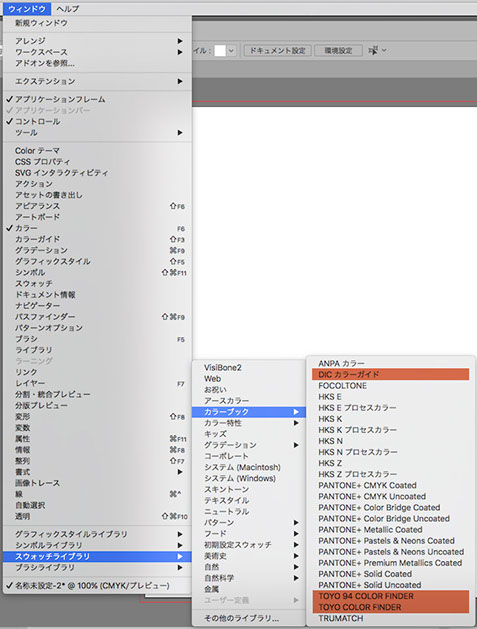This screenshot has height=629, width=477.
Task: Open the アートボード panel
Action: (97, 217)
